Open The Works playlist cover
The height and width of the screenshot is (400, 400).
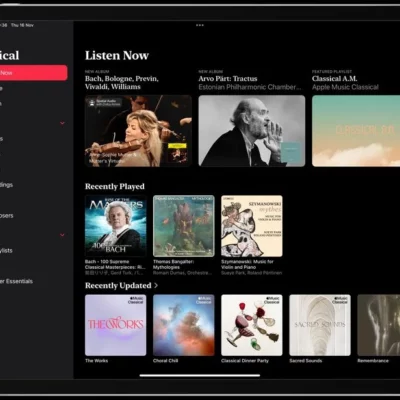(x=116, y=325)
